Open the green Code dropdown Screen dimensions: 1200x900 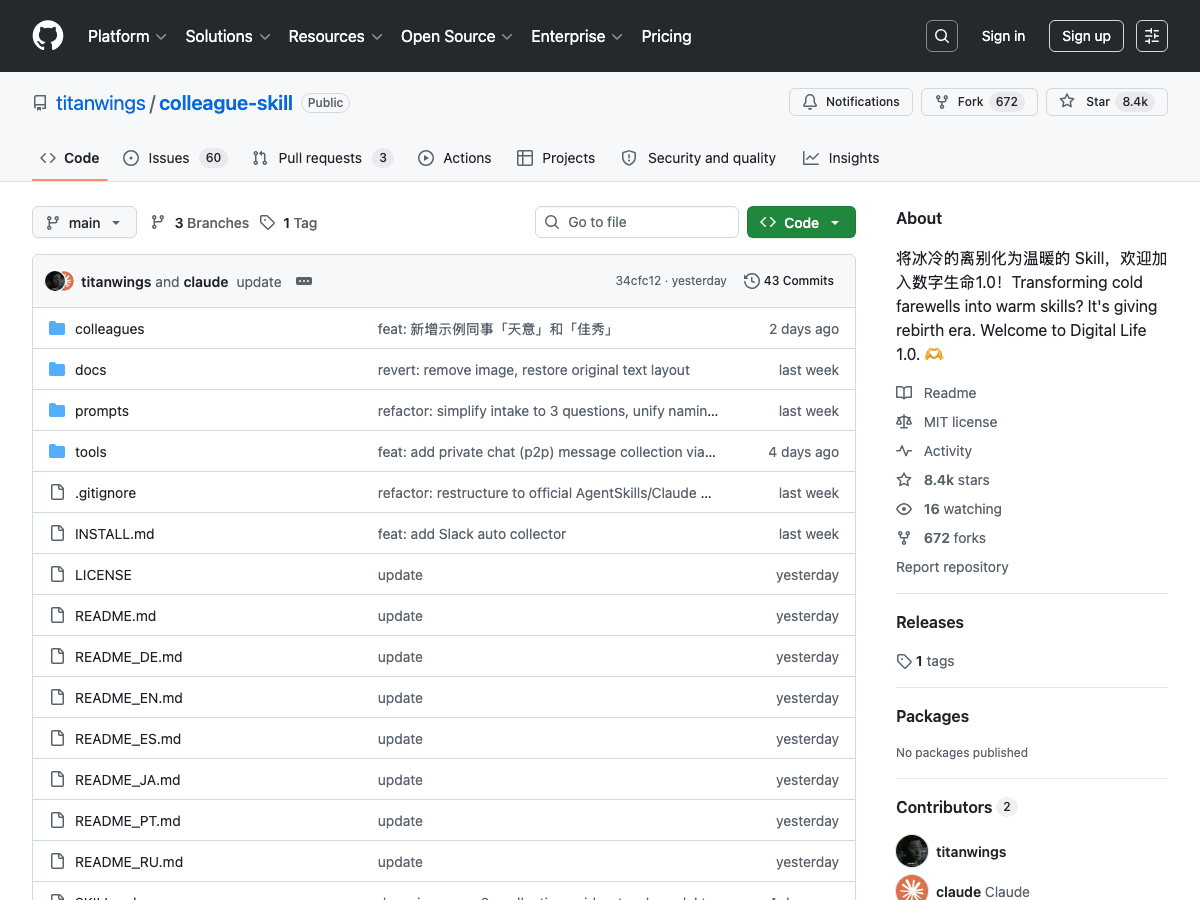pos(801,222)
